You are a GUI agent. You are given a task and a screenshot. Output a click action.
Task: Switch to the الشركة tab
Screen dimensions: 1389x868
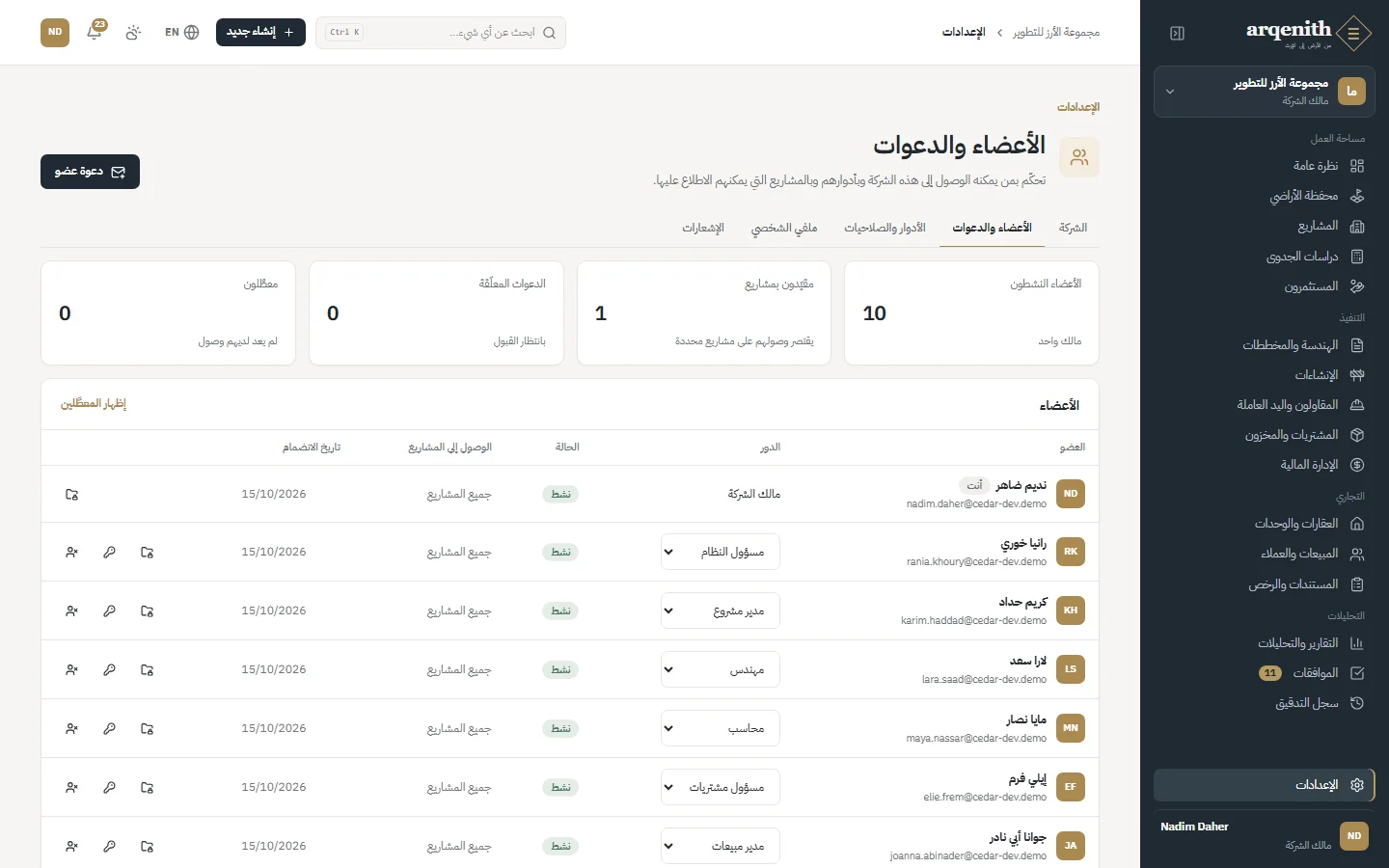tap(1073, 228)
